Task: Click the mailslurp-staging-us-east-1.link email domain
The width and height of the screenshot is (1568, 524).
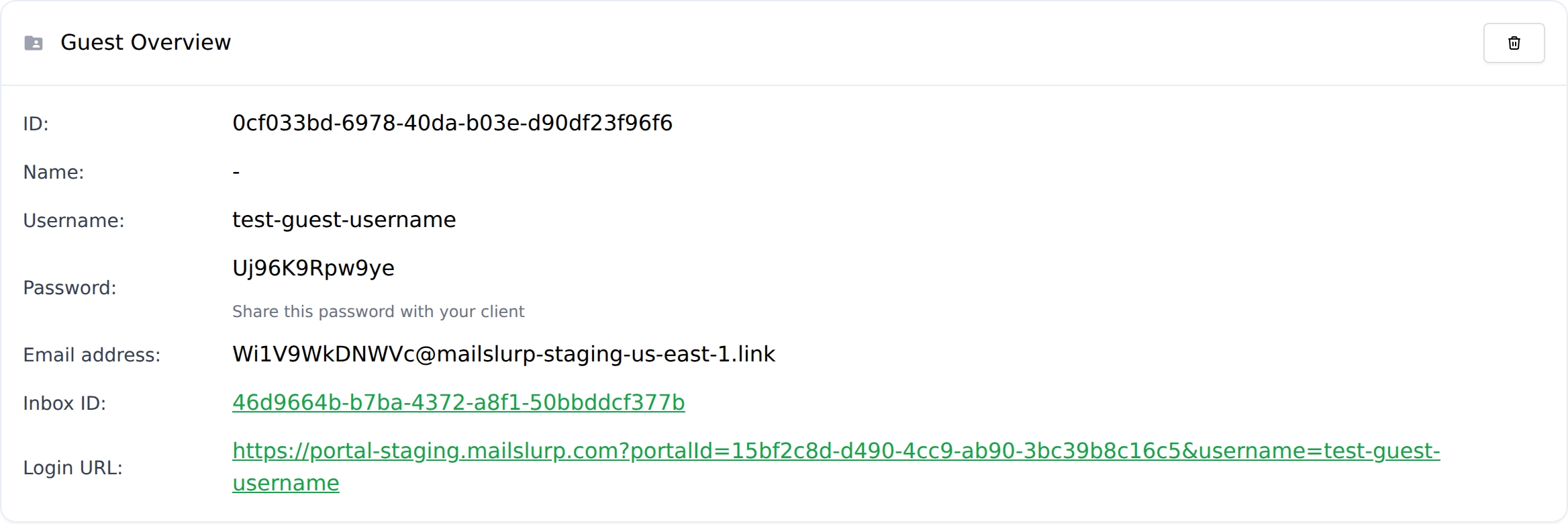Action: pos(605,354)
